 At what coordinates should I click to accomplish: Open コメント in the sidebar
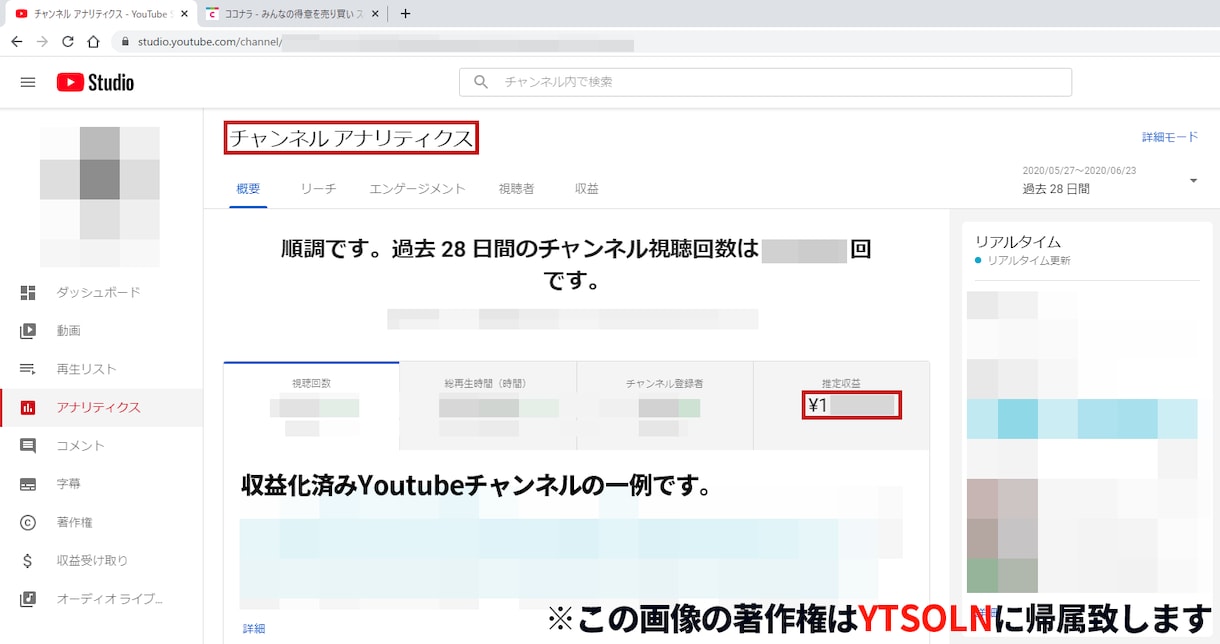[101, 445]
